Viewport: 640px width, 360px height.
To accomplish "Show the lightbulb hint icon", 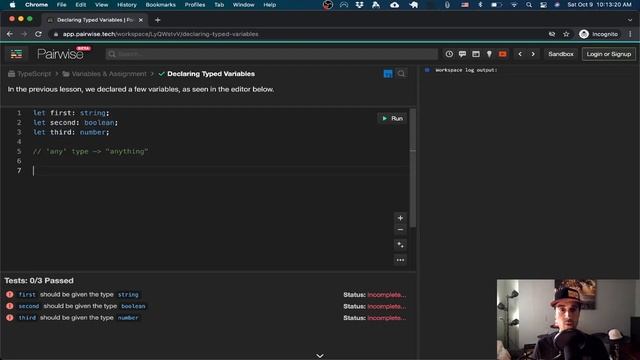I will [x=489, y=54].
